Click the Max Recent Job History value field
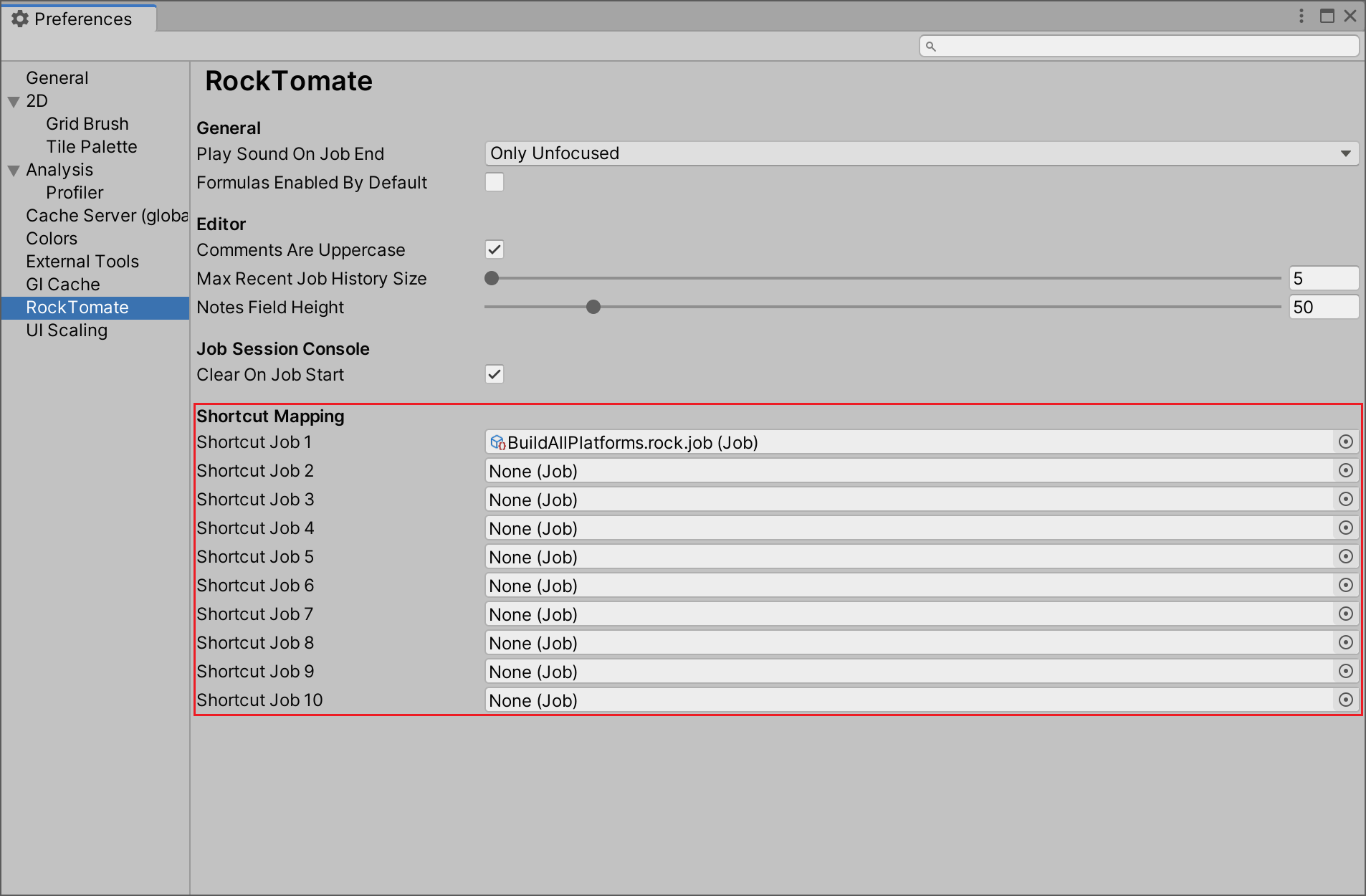This screenshot has width=1366, height=896. 1324,278
